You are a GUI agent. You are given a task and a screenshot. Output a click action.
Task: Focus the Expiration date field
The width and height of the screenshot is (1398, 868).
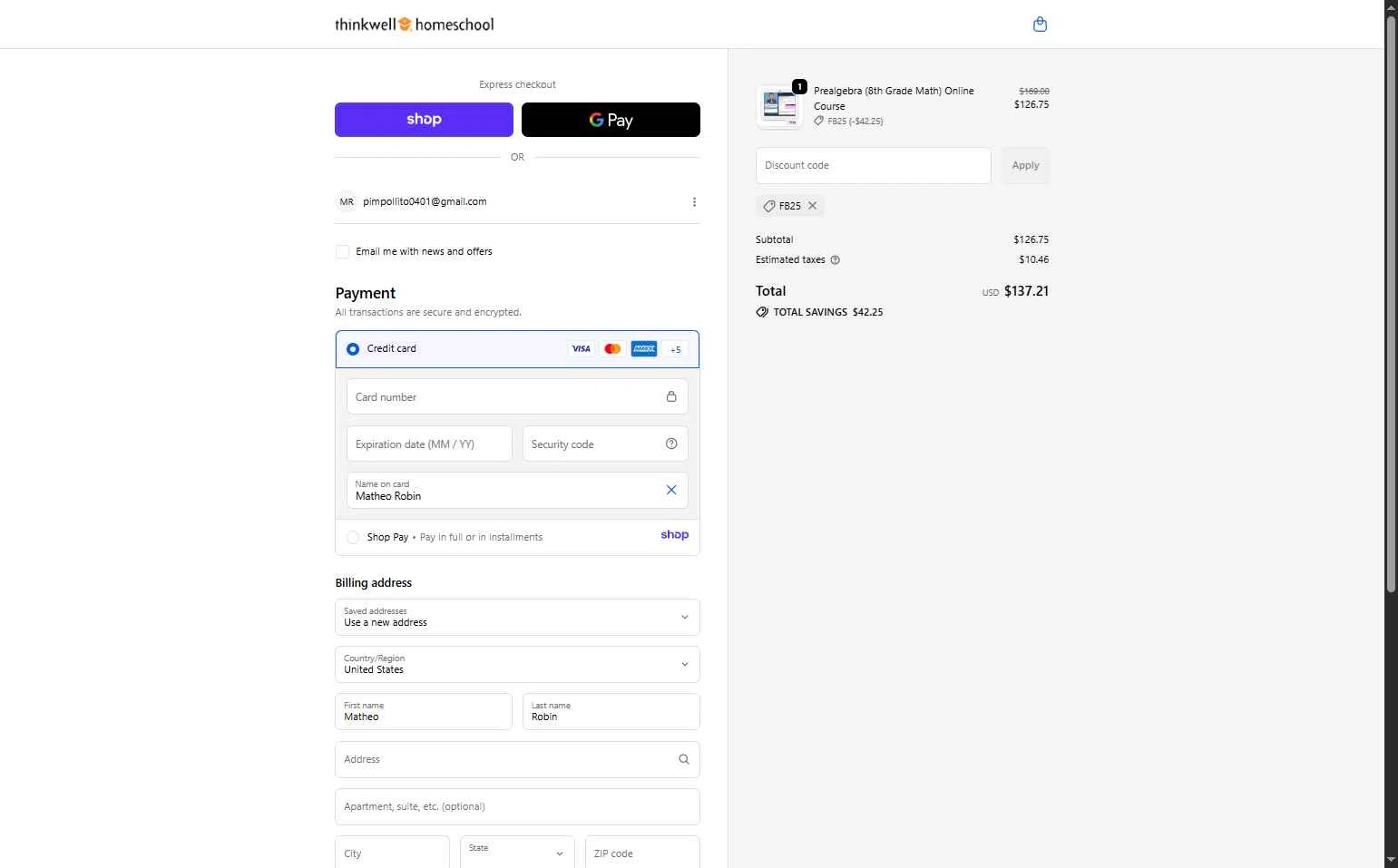[x=429, y=444]
